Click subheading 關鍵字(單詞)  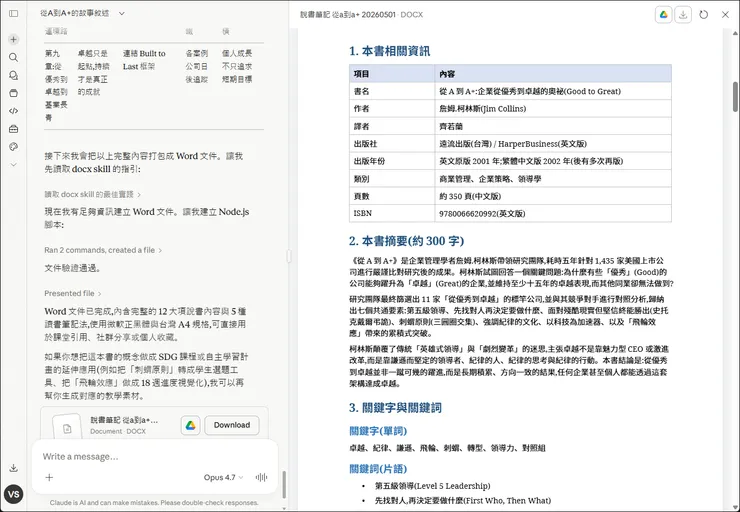pyautogui.click(x=378, y=431)
